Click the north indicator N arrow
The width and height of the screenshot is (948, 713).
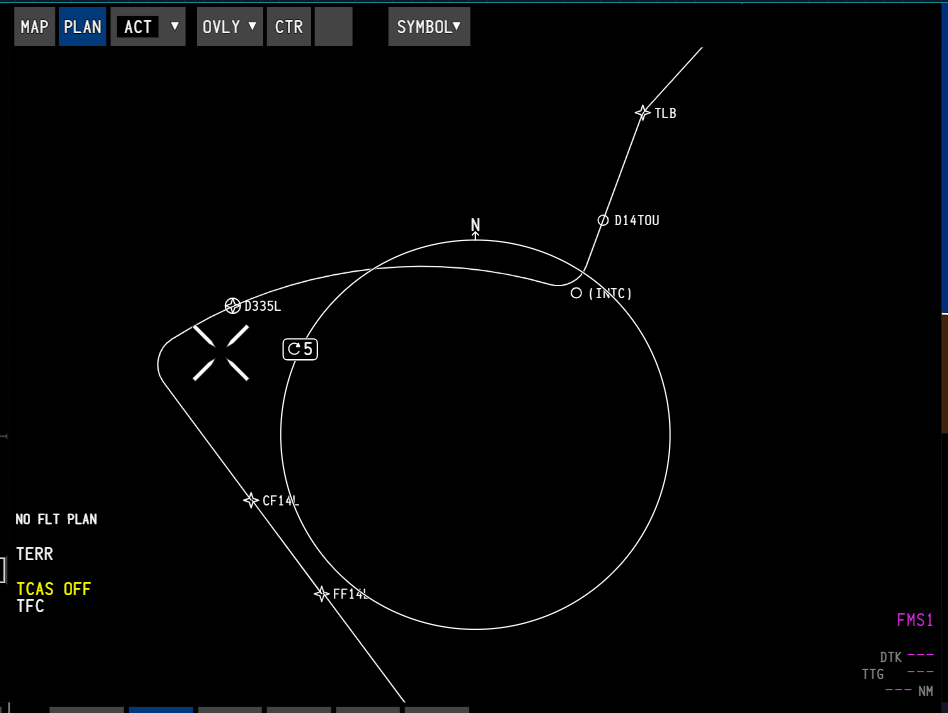[475, 228]
